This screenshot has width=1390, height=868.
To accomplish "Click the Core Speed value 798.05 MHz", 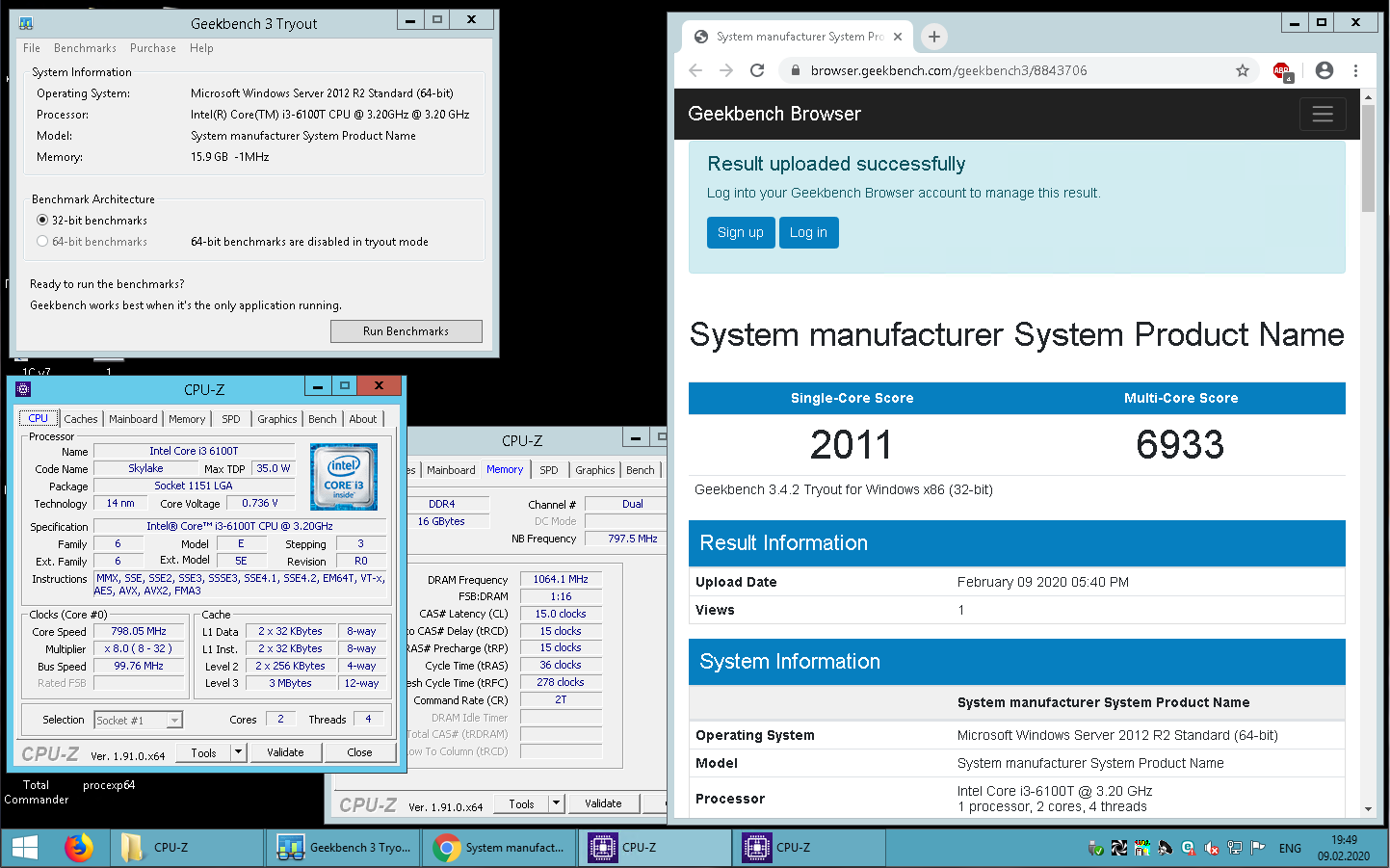I will (x=139, y=632).
